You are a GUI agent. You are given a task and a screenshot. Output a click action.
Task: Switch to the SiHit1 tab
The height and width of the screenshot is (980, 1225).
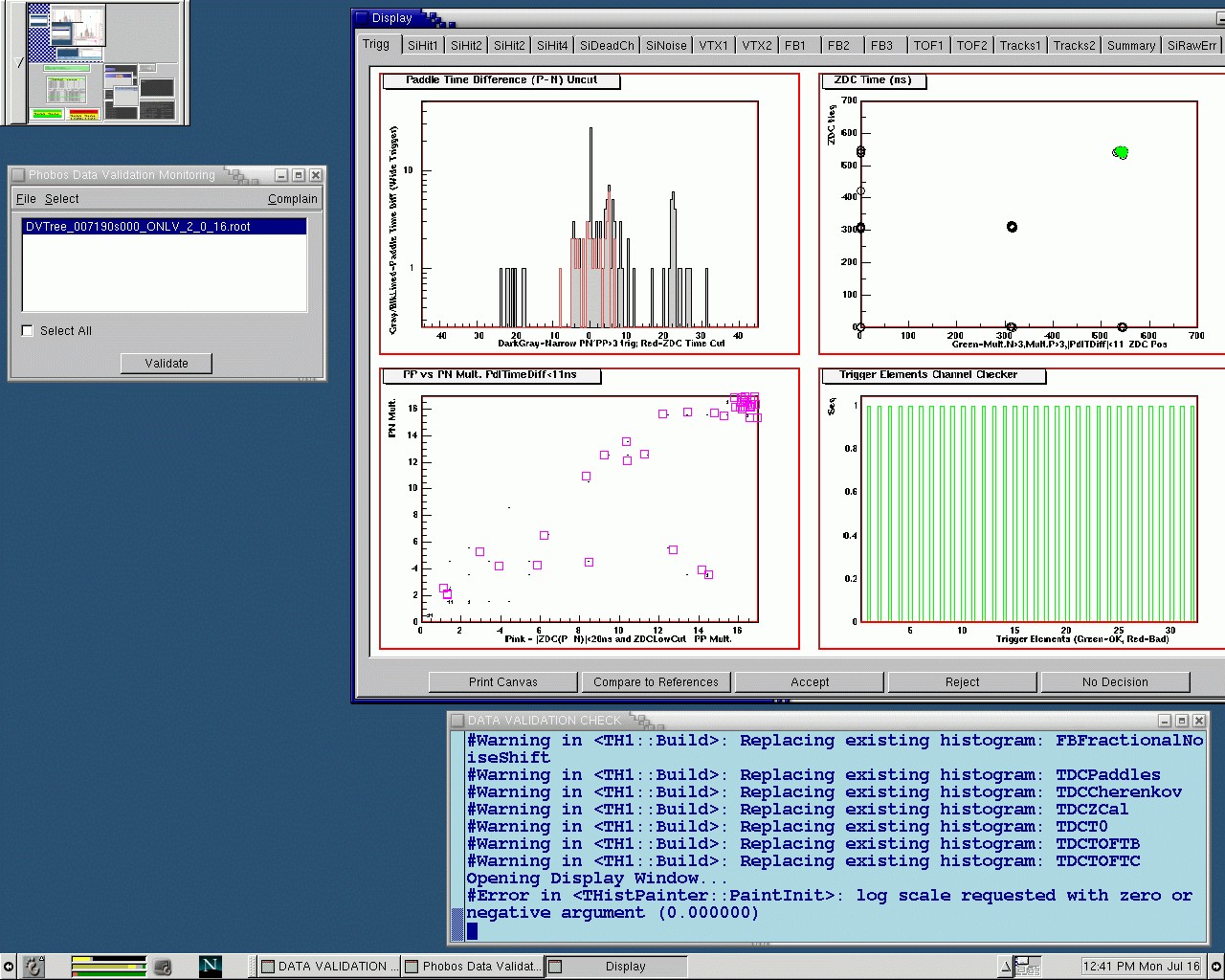click(422, 45)
